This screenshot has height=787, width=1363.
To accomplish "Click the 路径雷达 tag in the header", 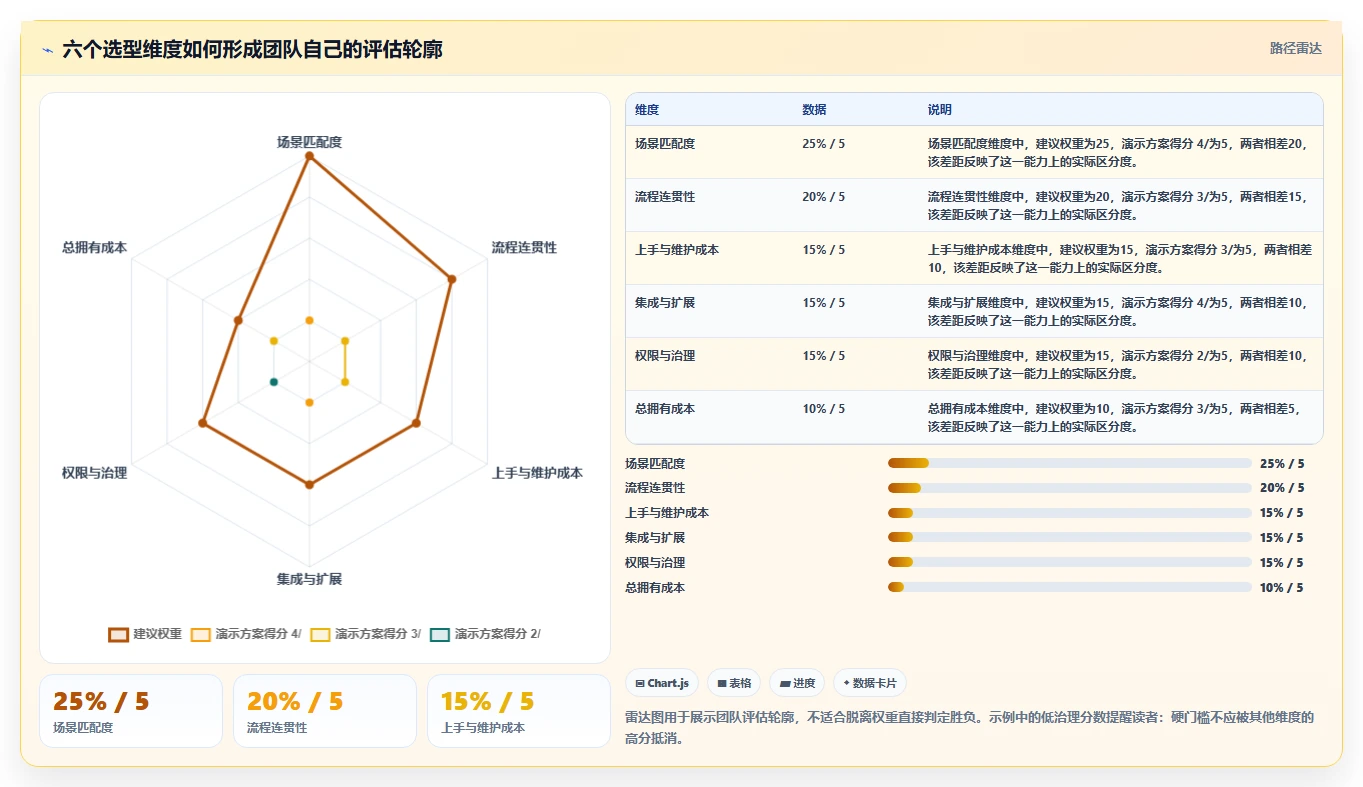I will click(1295, 48).
